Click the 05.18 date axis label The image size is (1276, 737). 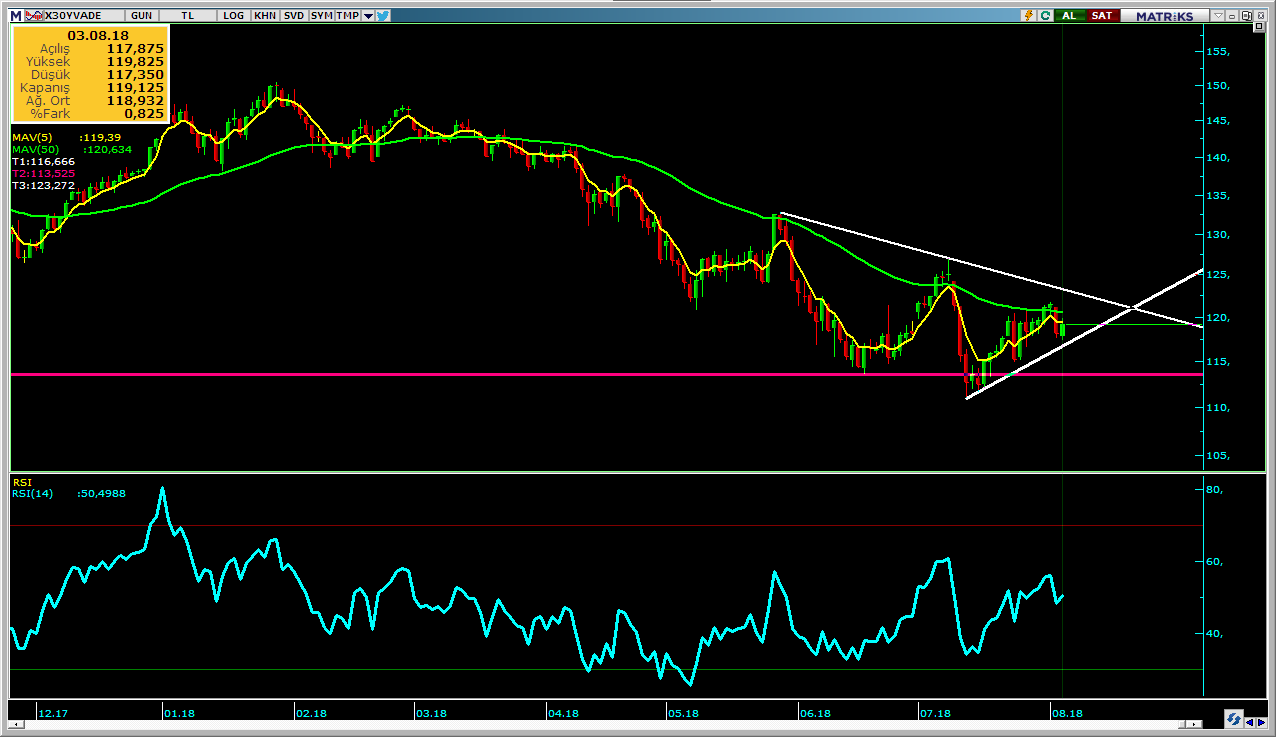(683, 713)
